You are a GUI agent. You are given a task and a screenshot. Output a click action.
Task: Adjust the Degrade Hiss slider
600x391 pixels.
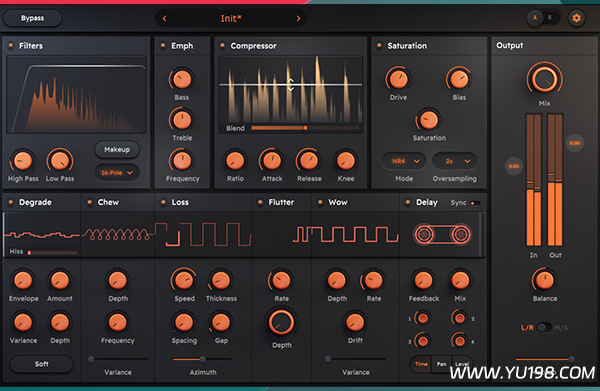click(53, 253)
